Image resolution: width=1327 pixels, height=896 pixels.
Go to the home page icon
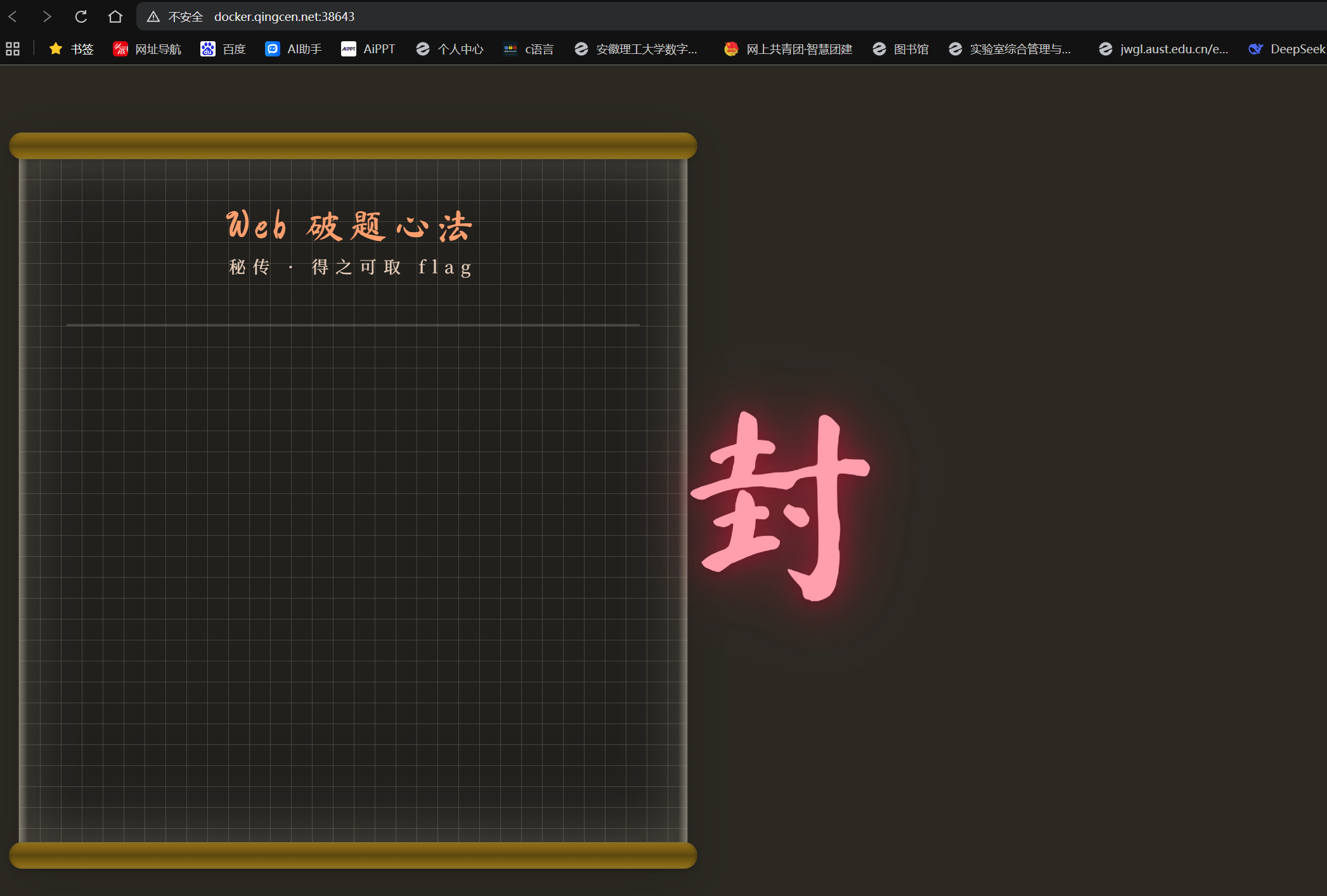[x=115, y=16]
